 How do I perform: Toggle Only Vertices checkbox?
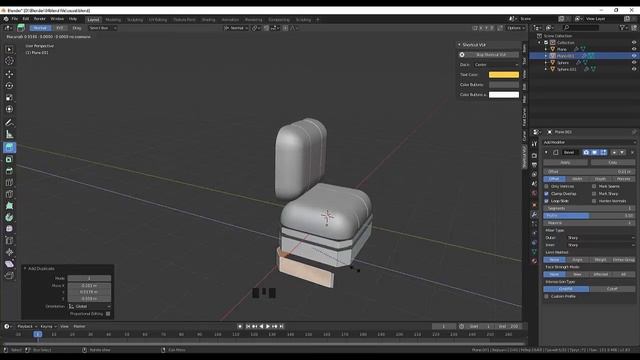(x=547, y=186)
